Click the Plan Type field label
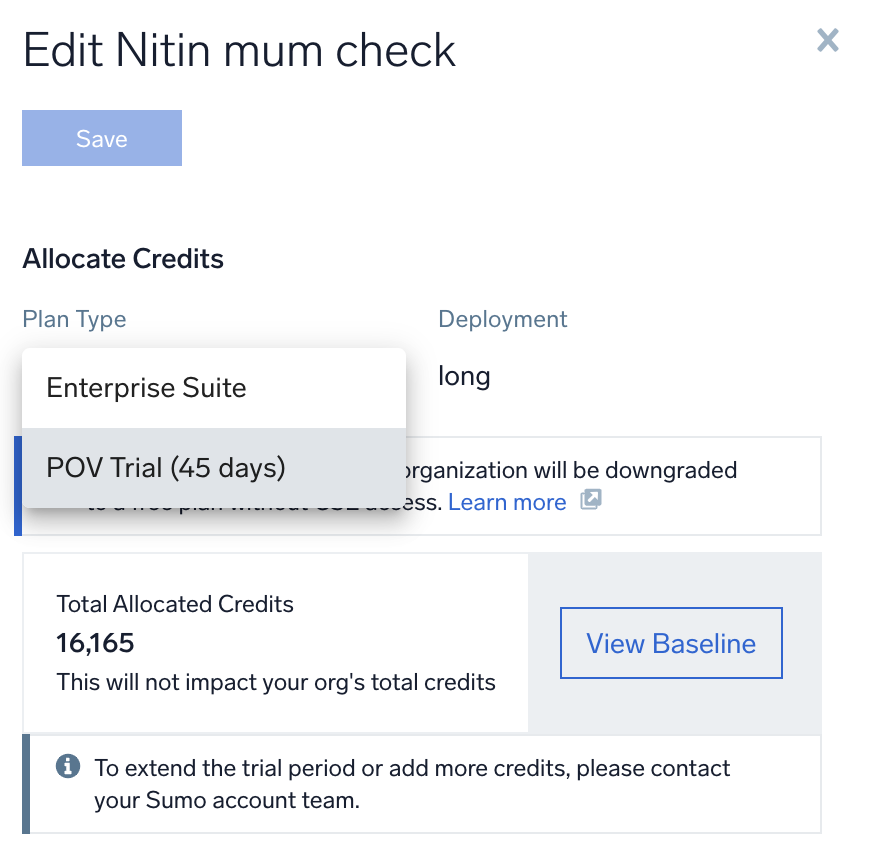This screenshot has width=882, height=866. click(74, 319)
